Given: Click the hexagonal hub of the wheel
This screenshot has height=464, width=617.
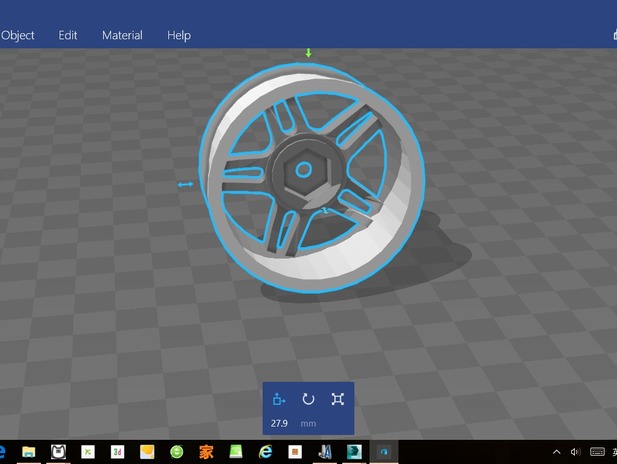Looking at the screenshot, I should click(x=301, y=170).
